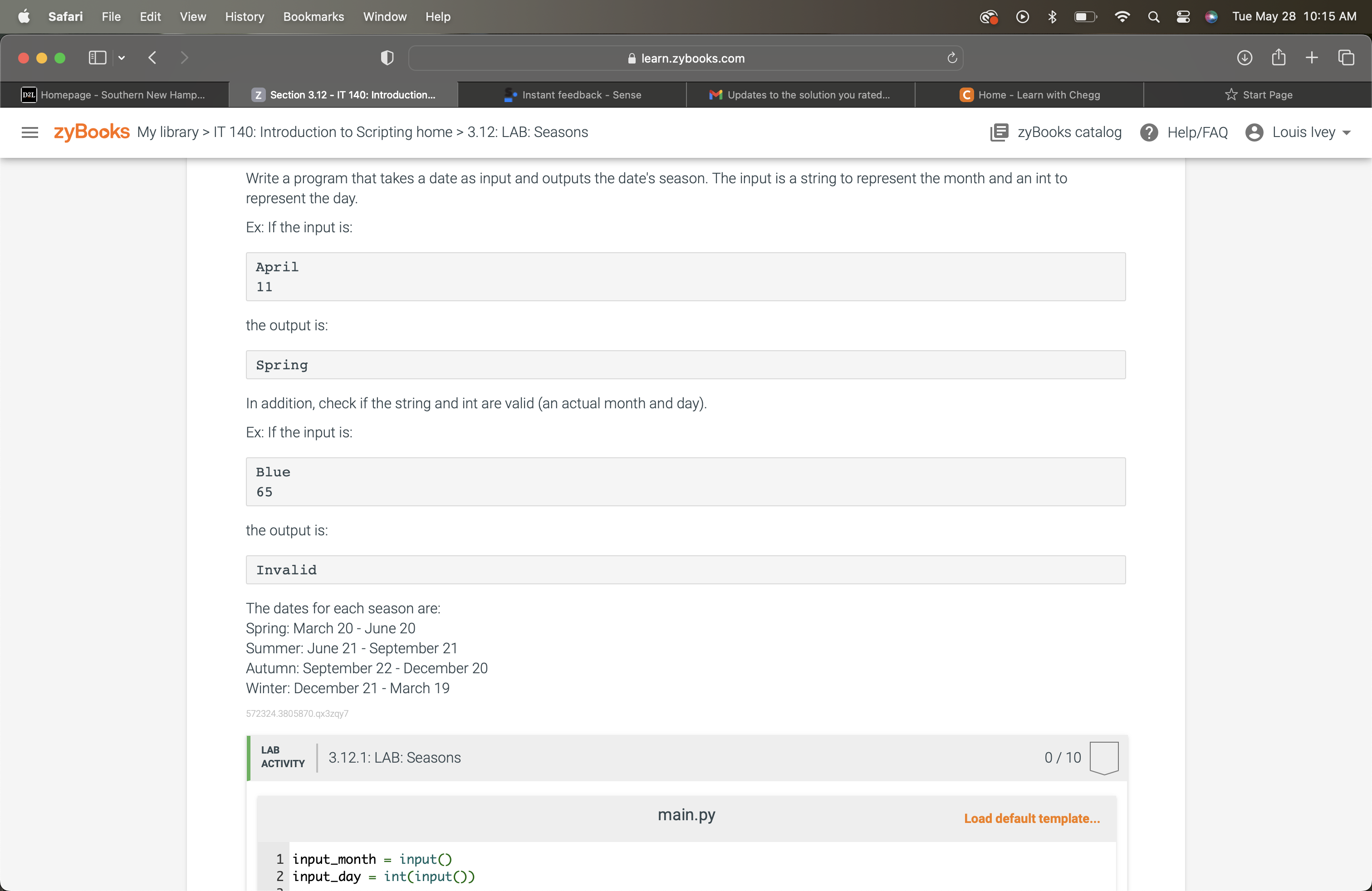Image resolution: width=1372 pixels, height=891 pixels.
Task: Open the sidebar options chevron
Action: [122, 58]
